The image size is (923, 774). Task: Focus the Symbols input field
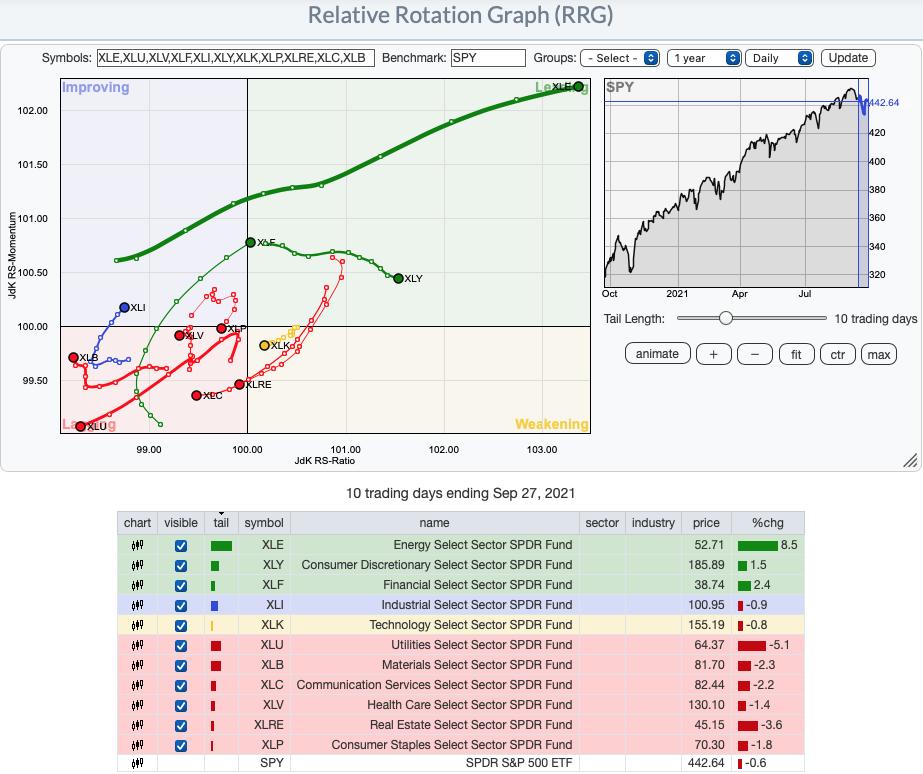tap(235, 58)
